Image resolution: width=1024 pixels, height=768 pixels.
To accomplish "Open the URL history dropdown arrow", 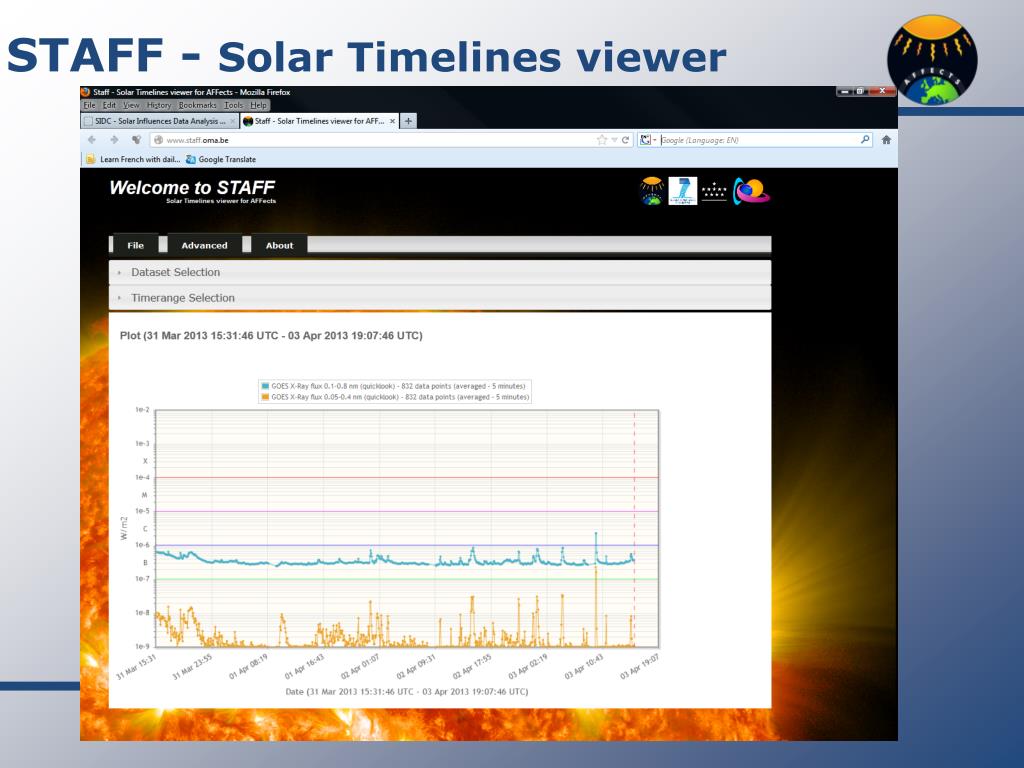I will tap(615, 140).
